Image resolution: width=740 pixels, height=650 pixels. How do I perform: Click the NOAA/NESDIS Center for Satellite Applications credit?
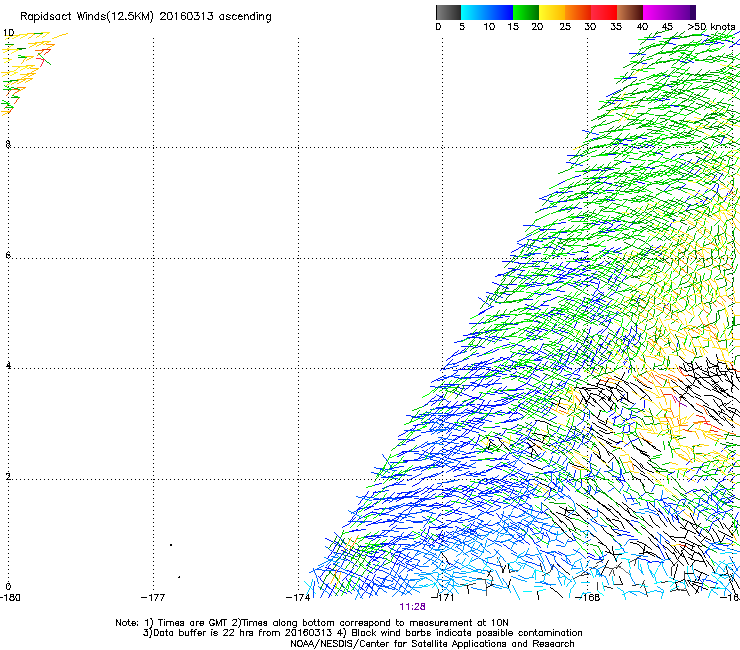[x=432, y=644]
